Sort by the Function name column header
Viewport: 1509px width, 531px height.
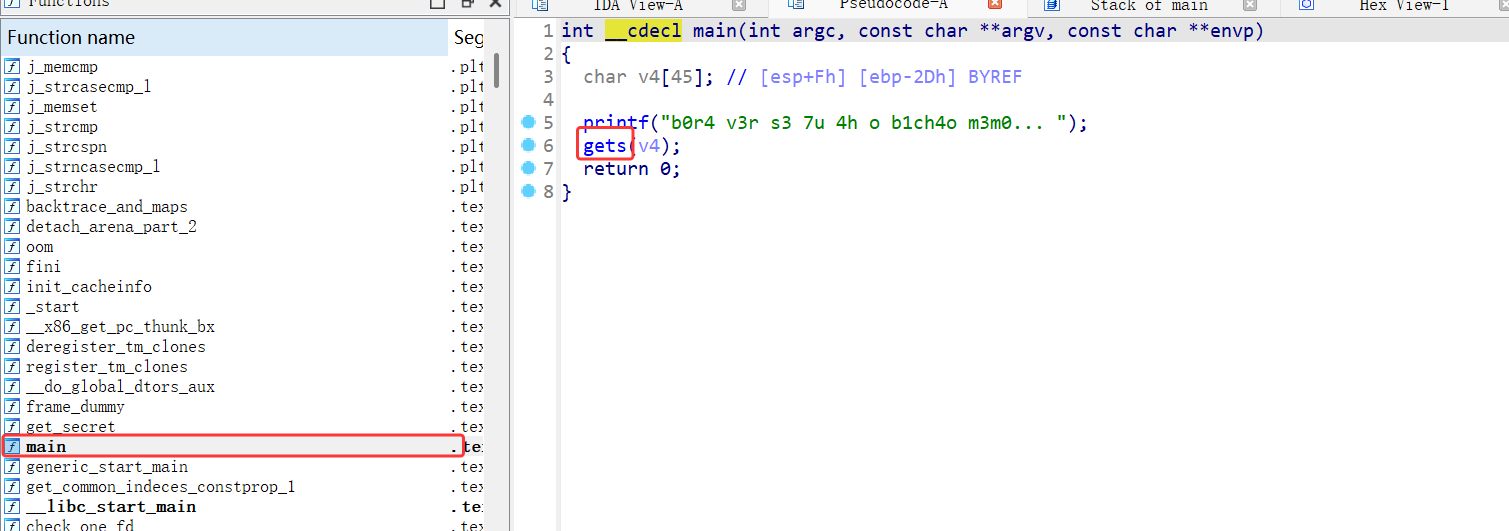coord(224,38)
